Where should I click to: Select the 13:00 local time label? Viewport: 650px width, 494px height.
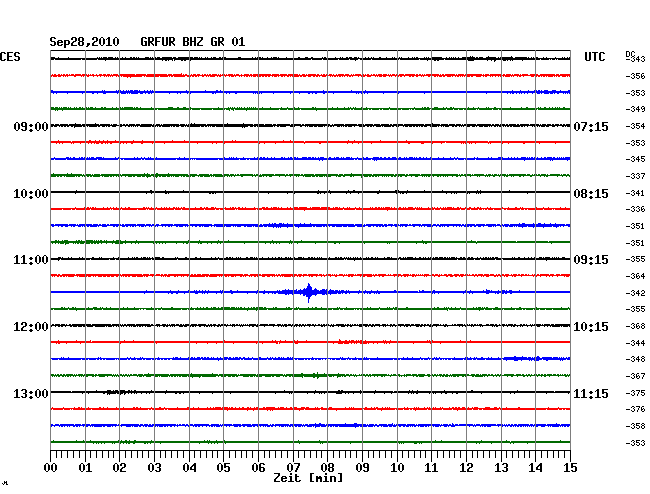(x=31, y=393)
